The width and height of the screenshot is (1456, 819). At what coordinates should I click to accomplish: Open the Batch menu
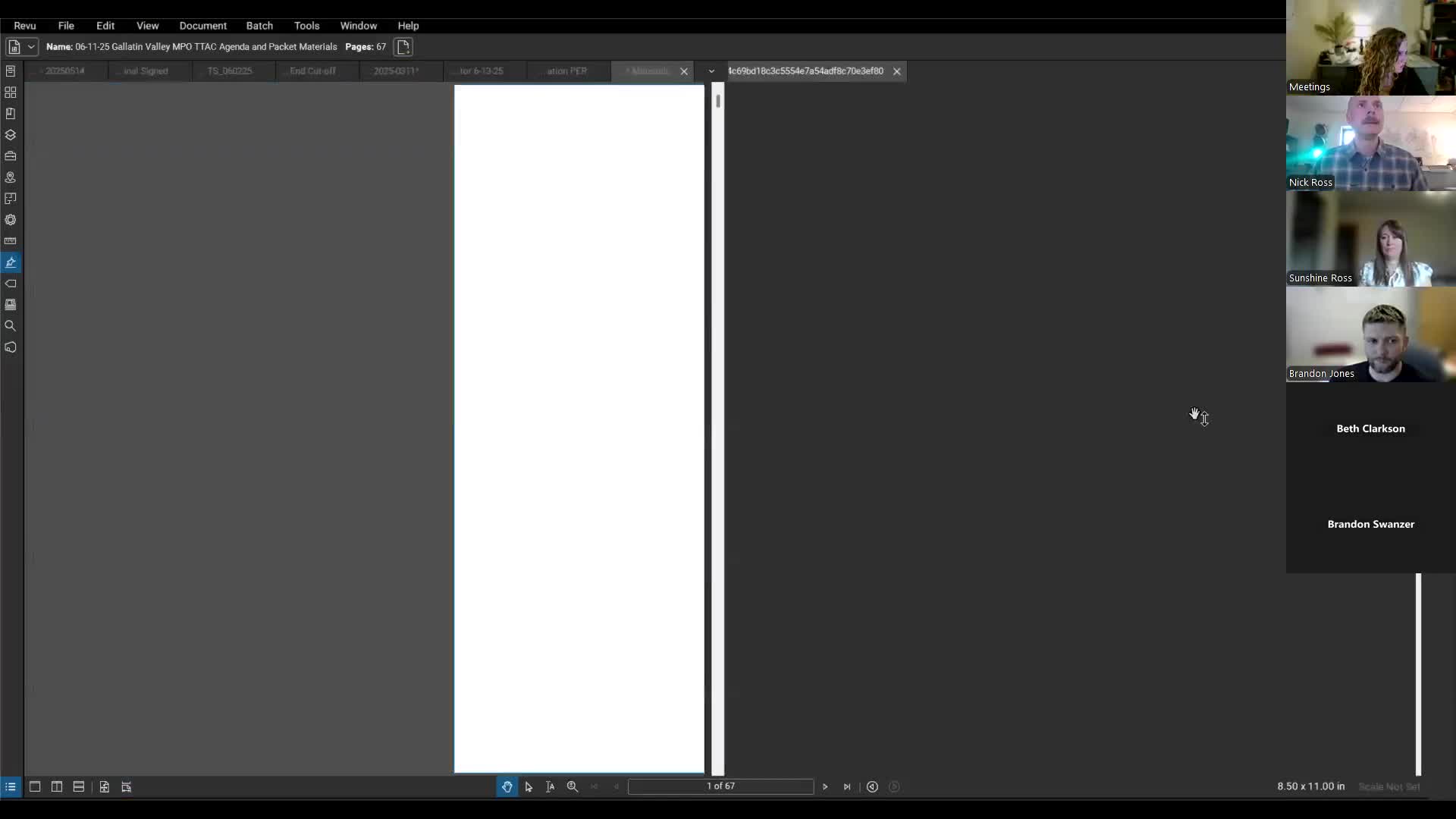[x=259, y=26]
